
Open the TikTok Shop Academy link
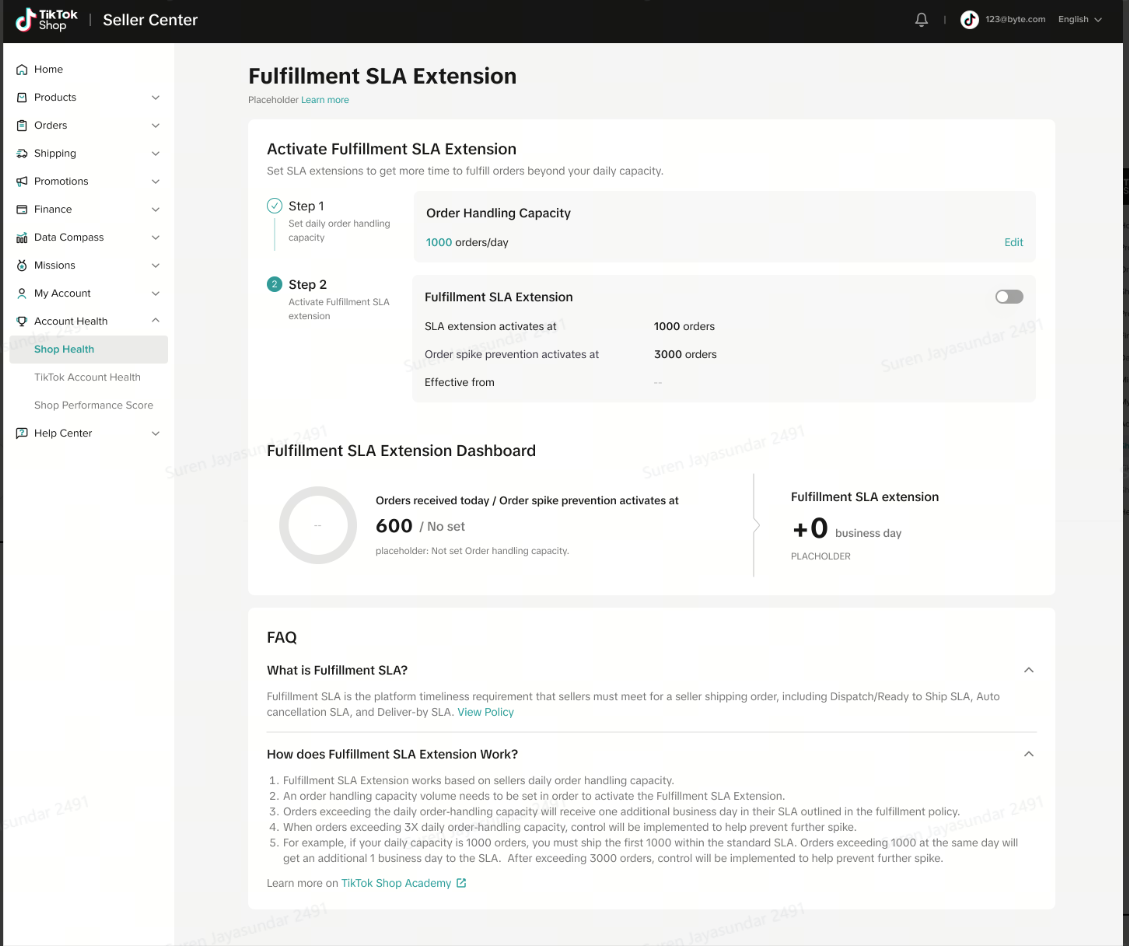pos(396,884)
